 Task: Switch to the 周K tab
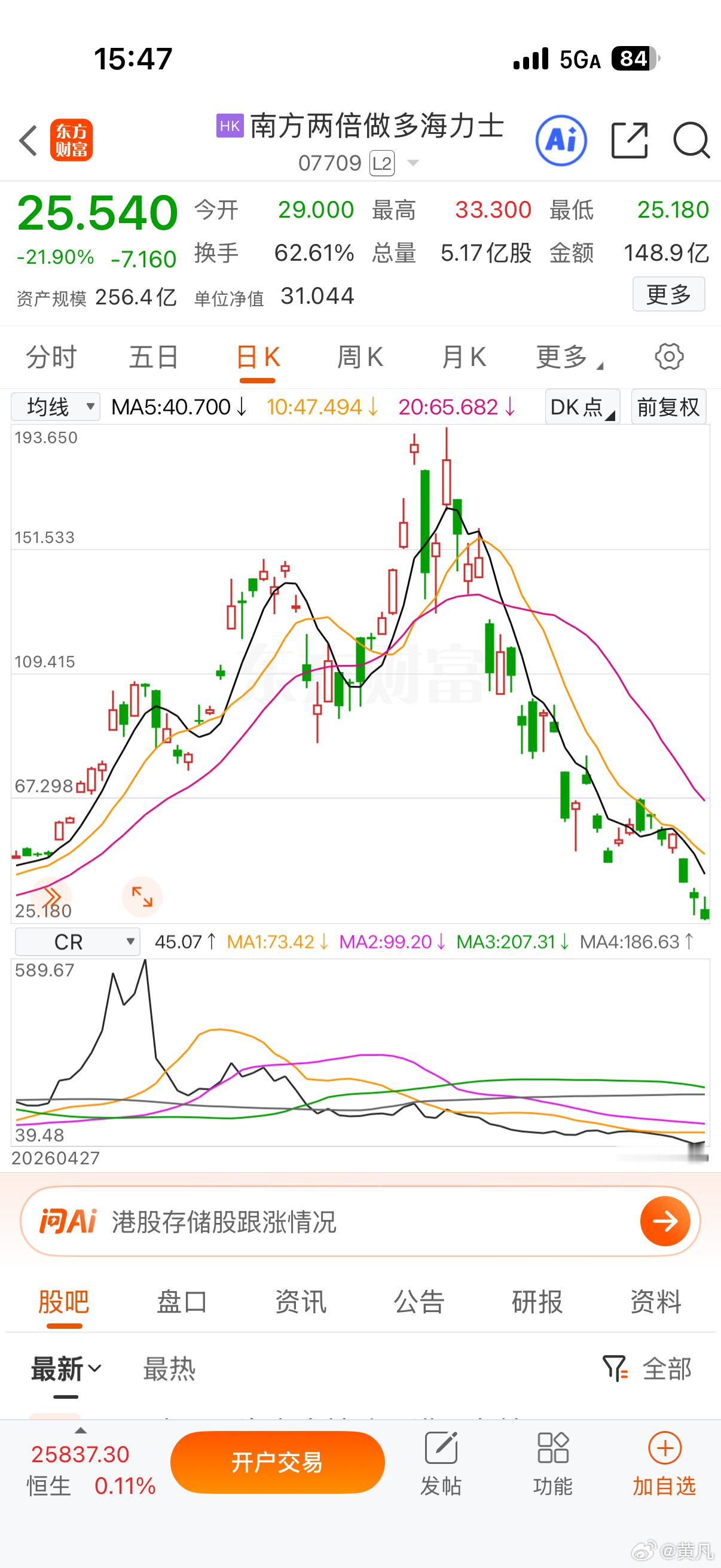tap(359, 357)
